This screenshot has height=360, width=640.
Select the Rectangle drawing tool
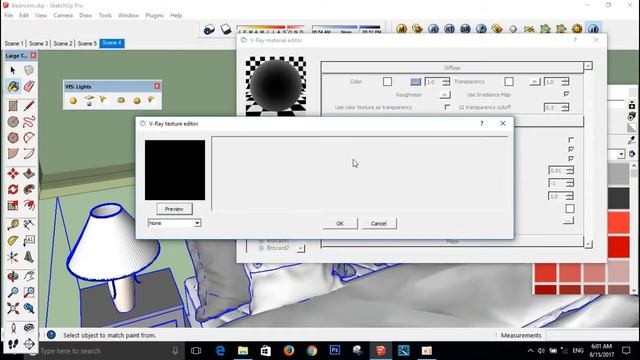[x=13, y=106]
